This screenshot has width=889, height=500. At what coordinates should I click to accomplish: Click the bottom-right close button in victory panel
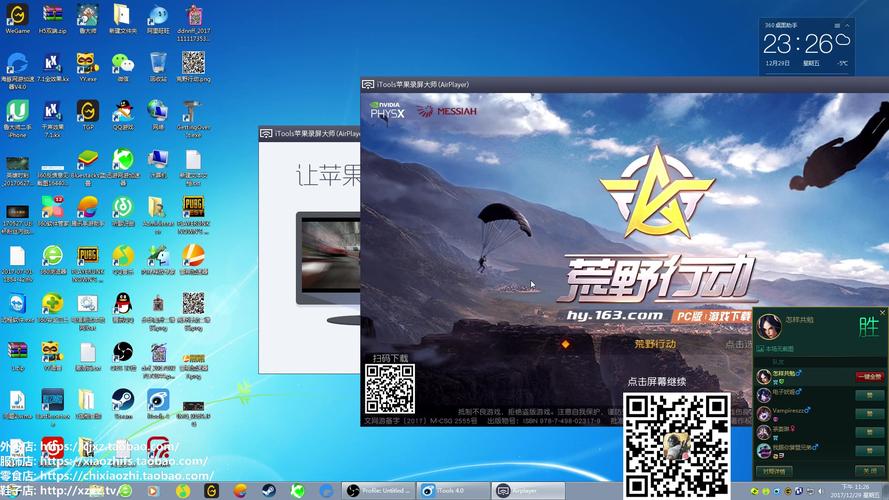[x=869, y=471]
